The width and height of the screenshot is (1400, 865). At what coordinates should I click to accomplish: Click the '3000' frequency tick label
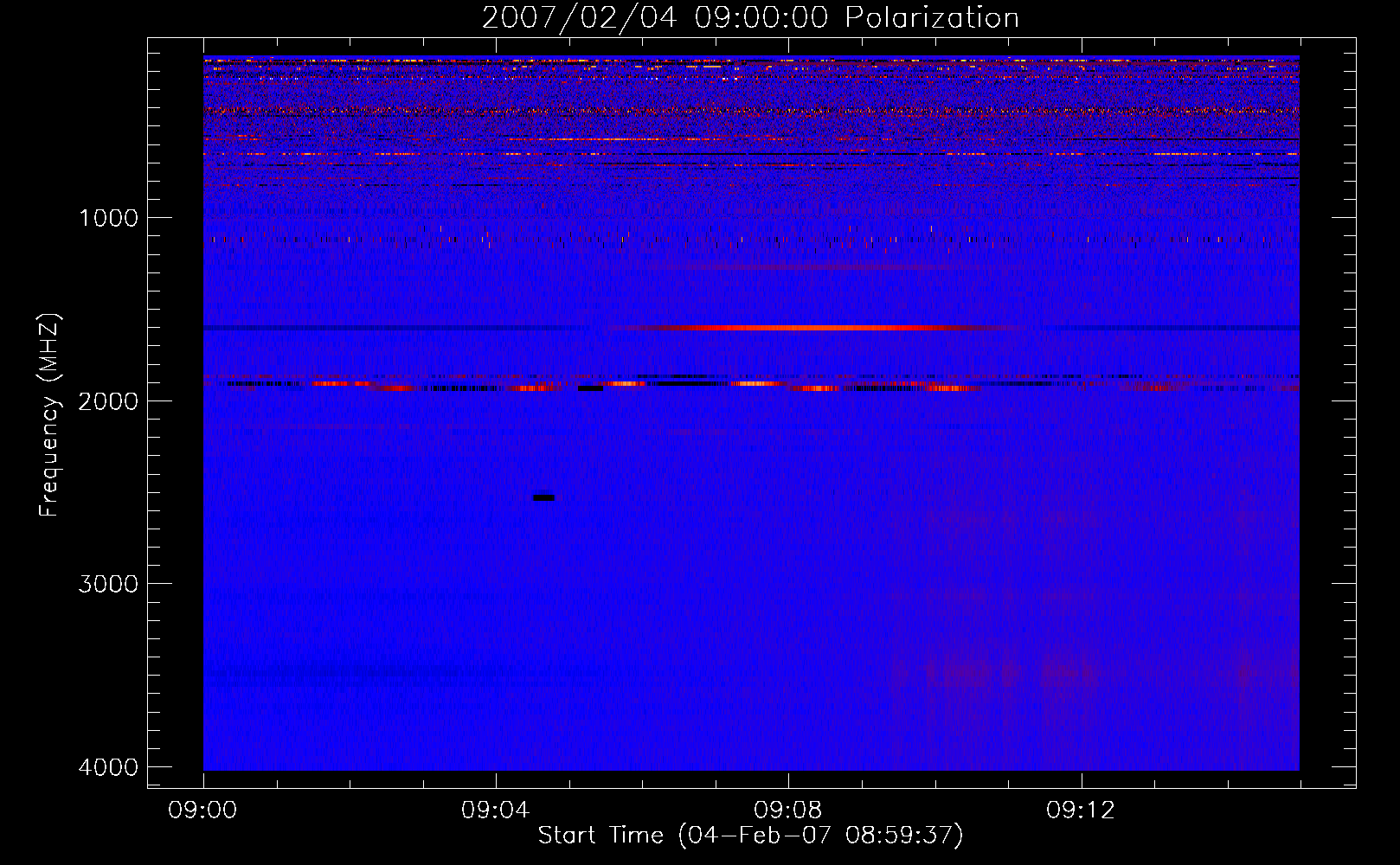(108, 584)
